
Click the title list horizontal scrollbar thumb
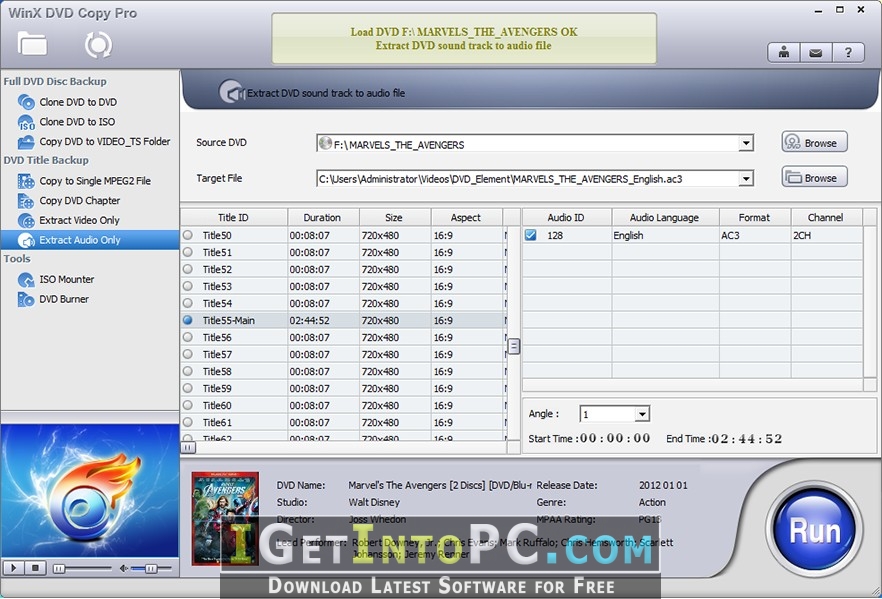pos(187,447)
